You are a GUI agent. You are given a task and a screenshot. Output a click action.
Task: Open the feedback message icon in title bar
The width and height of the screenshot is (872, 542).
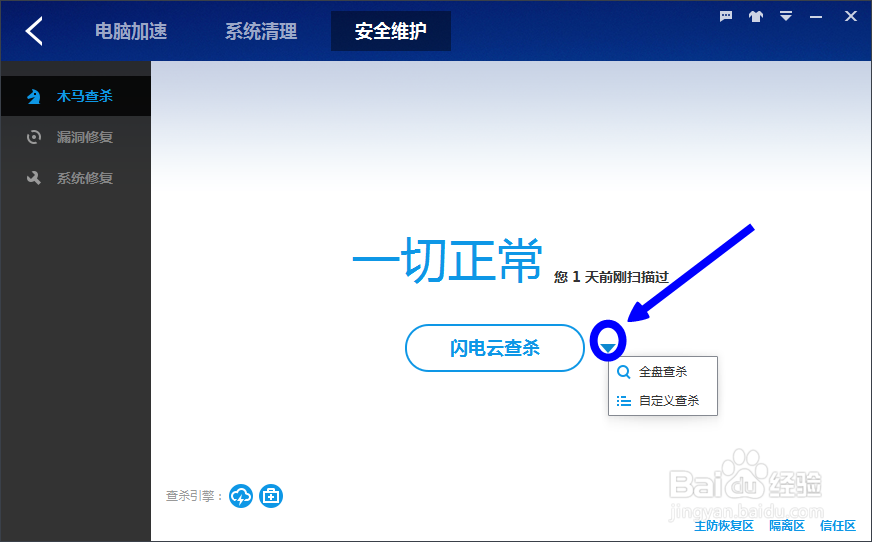(x=726, y=16)
